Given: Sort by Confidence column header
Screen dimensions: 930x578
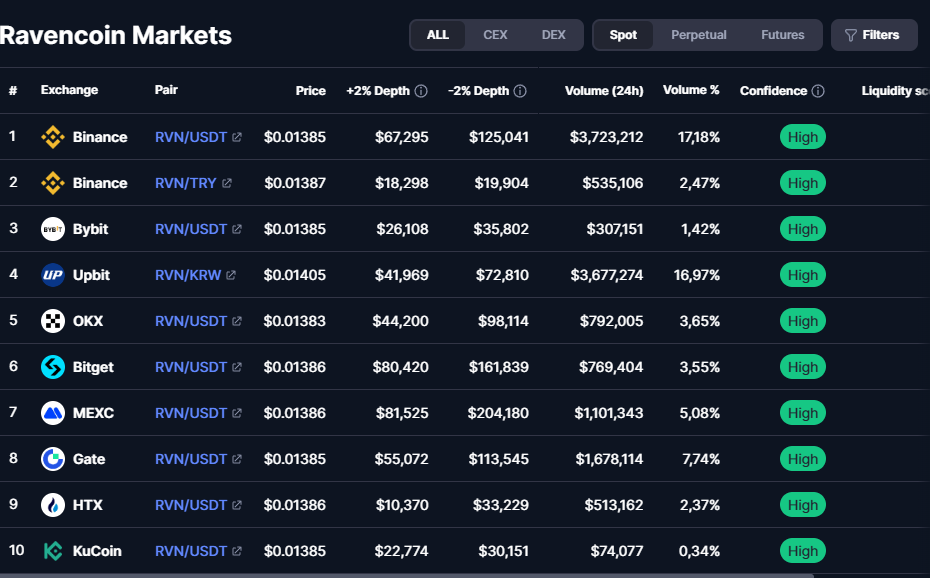Looking at the screenshot, I should [x=773, y=91].
